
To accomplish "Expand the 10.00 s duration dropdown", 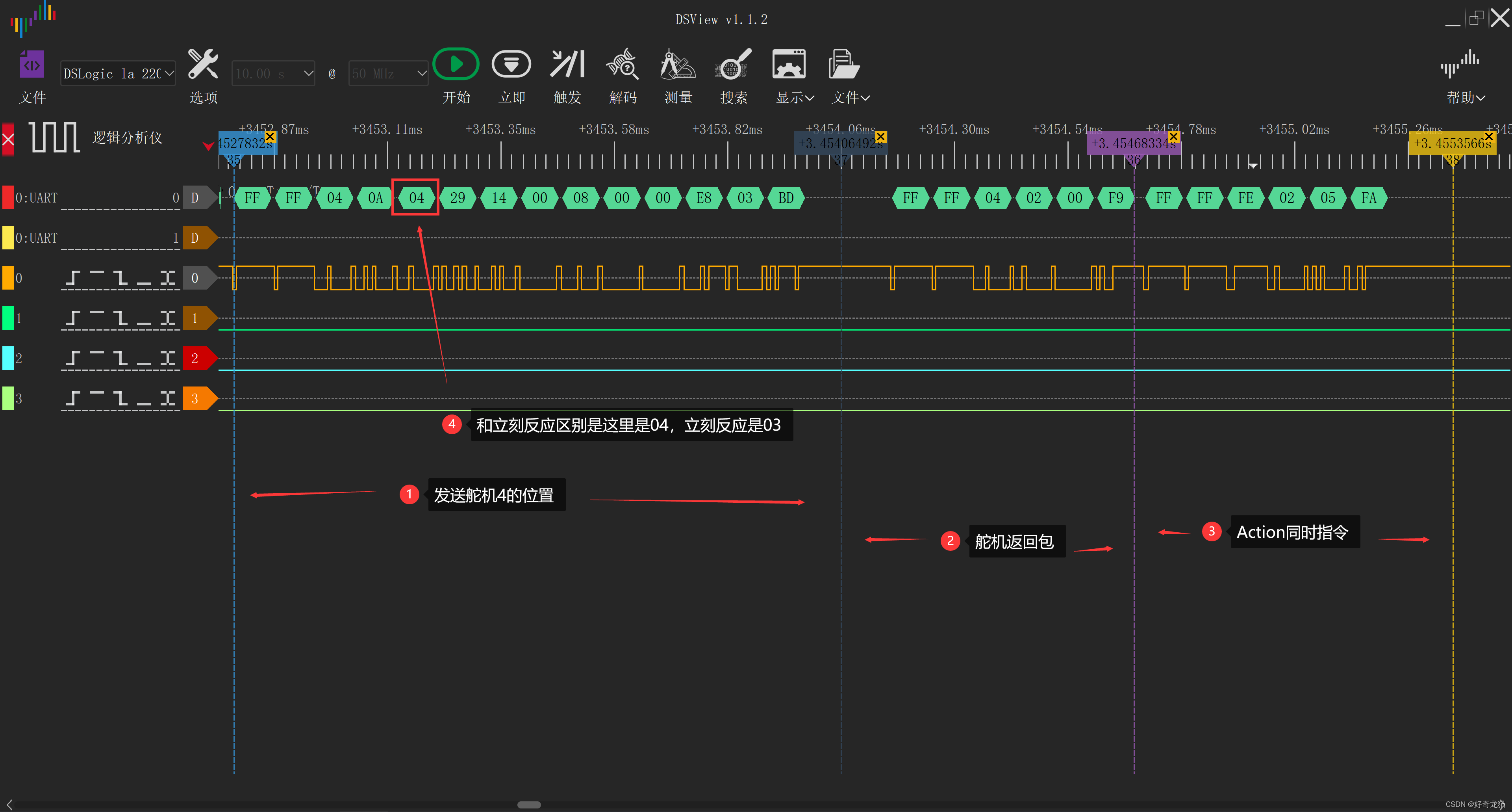I will 308,73.
